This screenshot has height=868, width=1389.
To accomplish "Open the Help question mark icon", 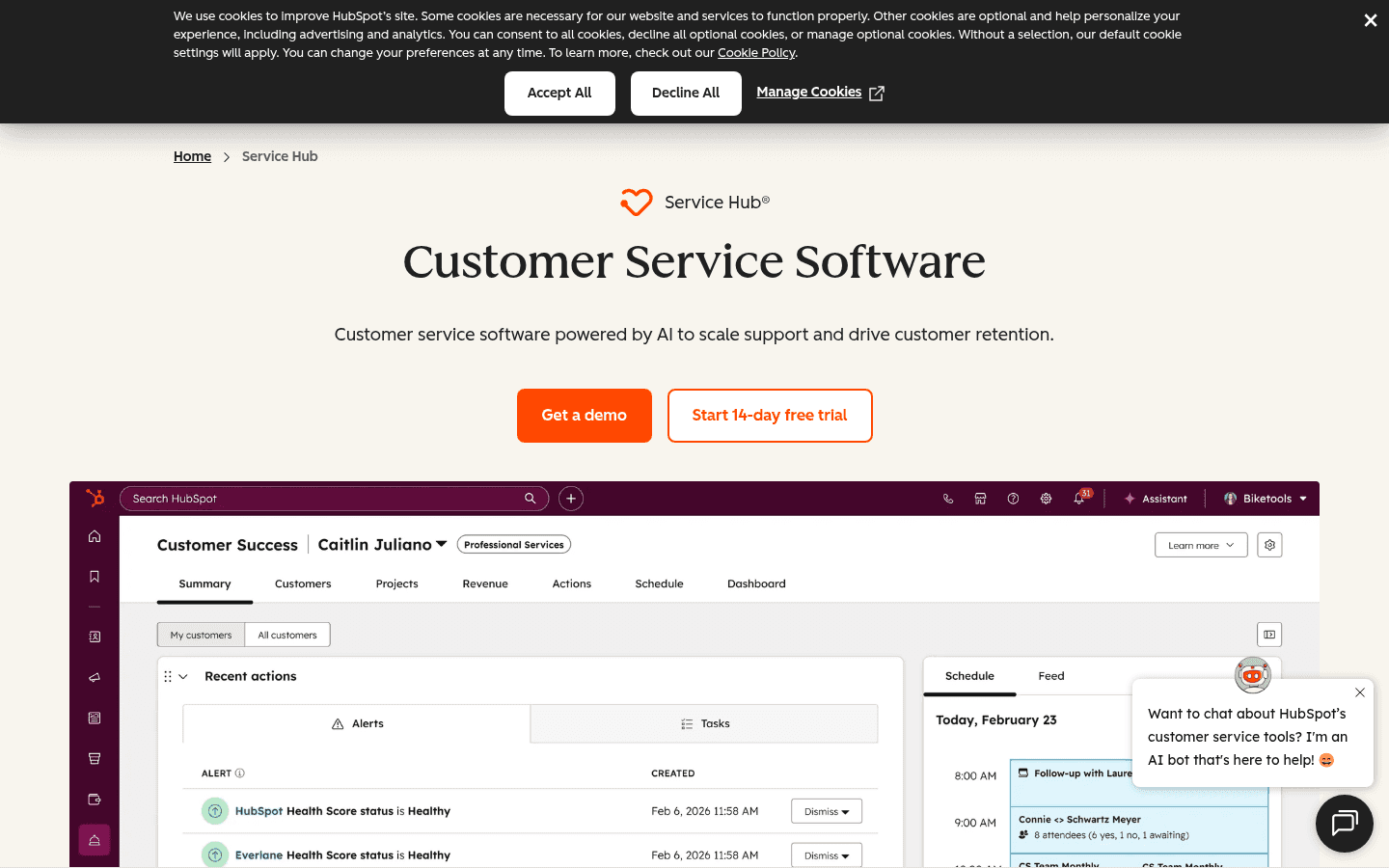I will coord(1013,499).
